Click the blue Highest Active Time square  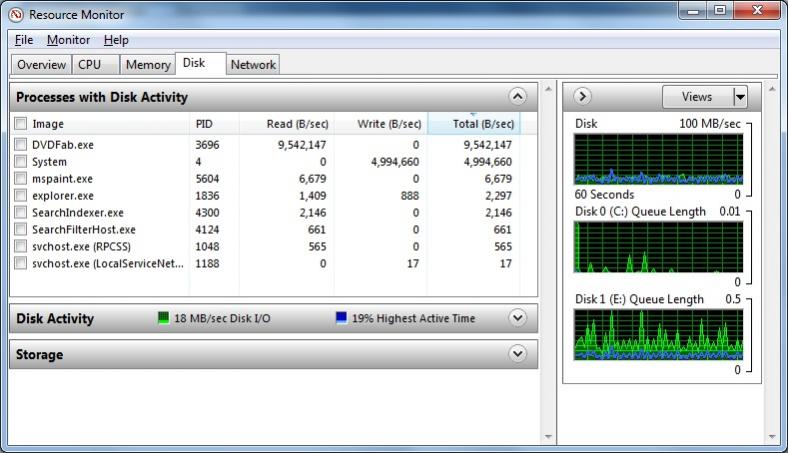(x=341, y=318)
